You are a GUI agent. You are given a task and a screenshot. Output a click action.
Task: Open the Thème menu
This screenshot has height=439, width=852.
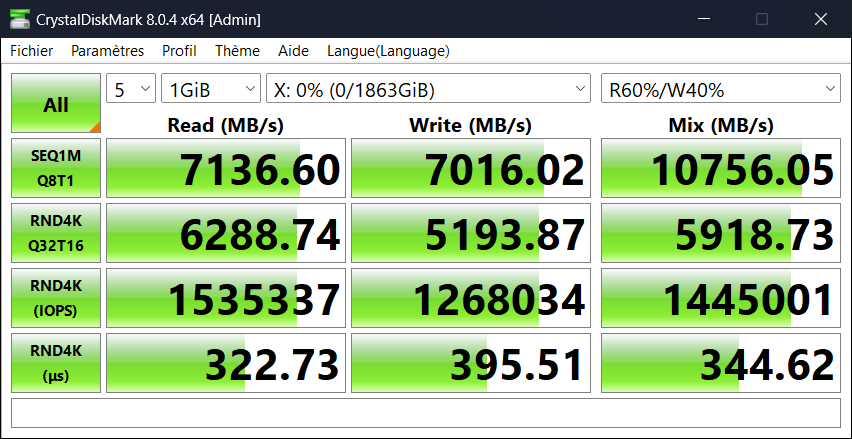[x=237, y=51]
